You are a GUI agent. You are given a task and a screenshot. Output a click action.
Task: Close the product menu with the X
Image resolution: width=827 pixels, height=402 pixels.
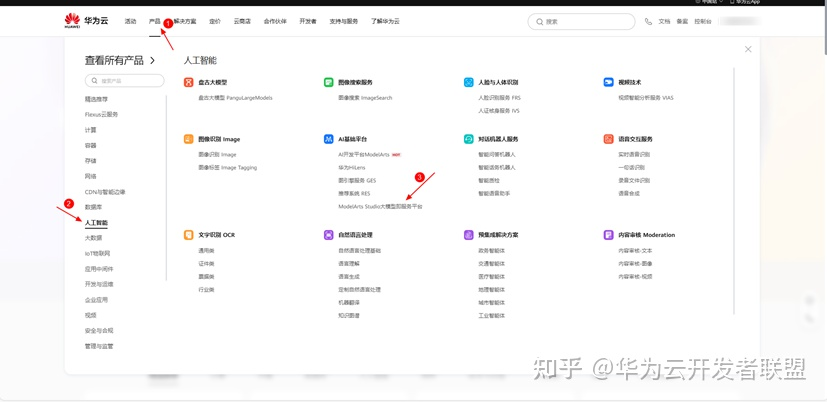[748, 49]
